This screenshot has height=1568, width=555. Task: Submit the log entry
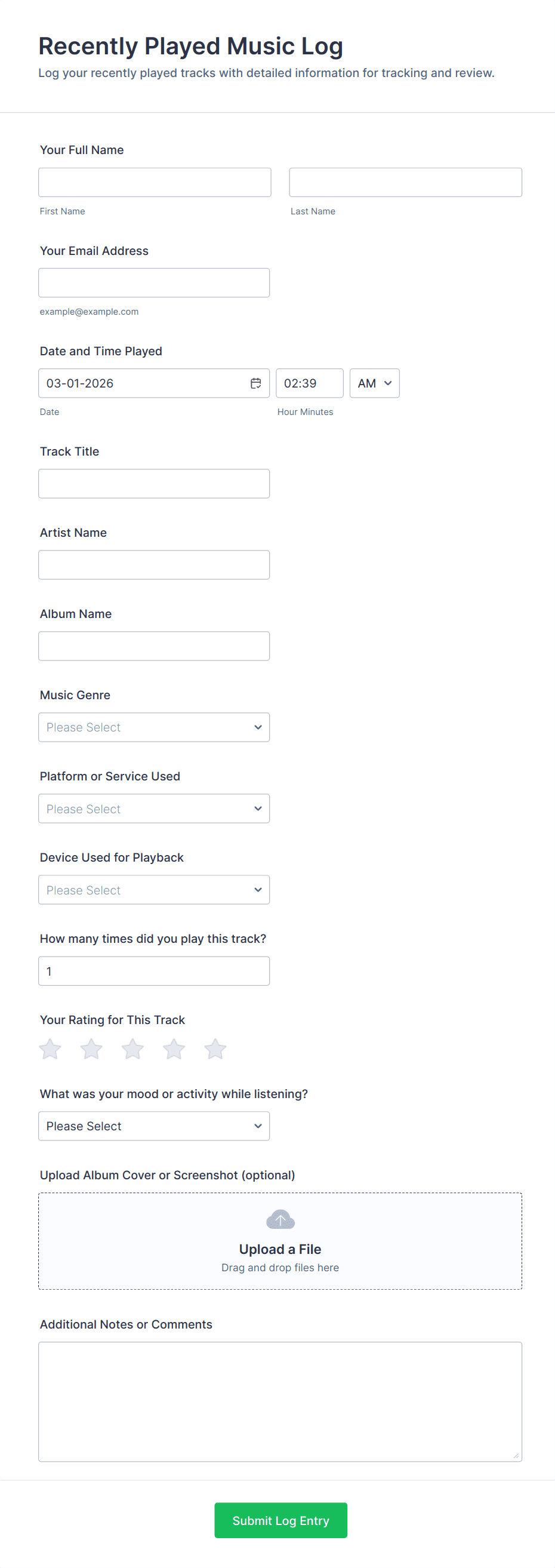point(280,1520)
